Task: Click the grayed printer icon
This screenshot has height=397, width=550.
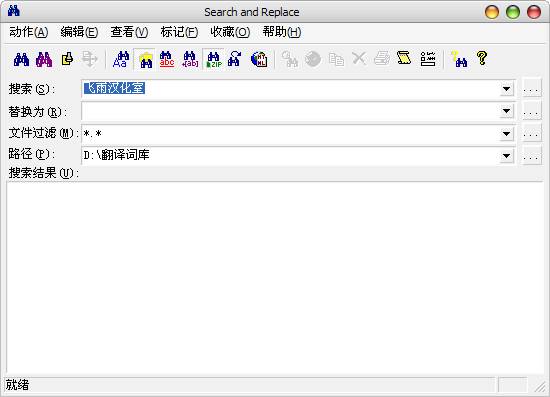Action: click(382, 59)
